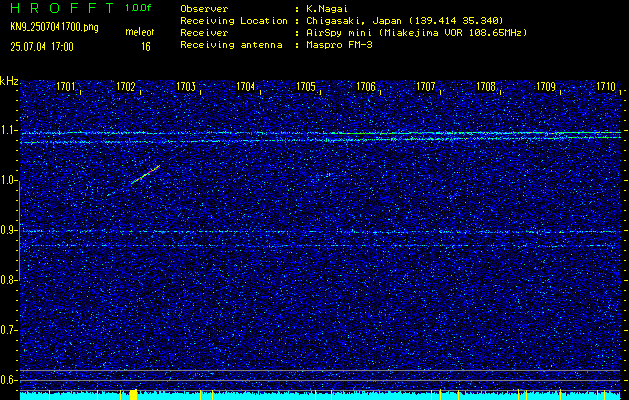Click the observer name K.Nagai
The width and height of the screenshot is (629, 400).
pos(326,9)
